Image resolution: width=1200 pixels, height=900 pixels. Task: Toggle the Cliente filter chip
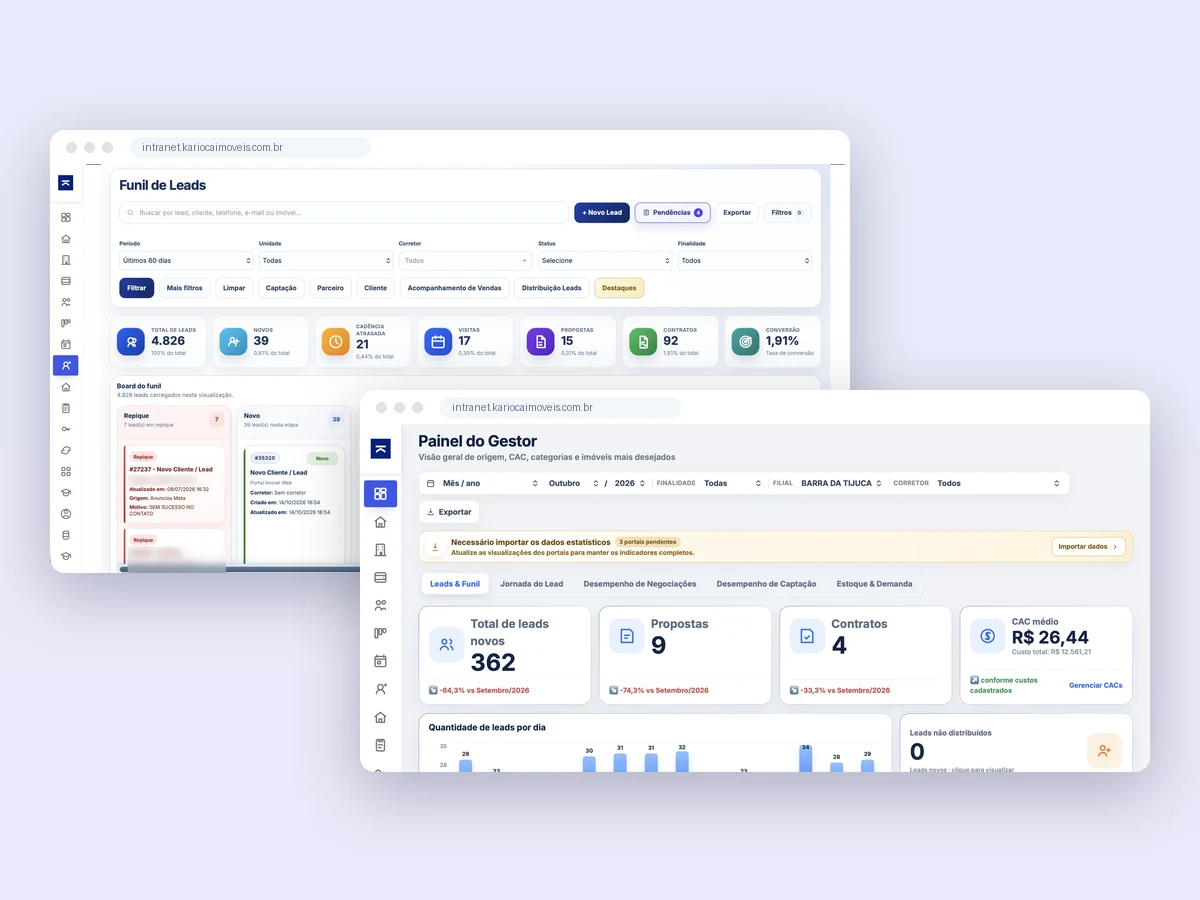tap(375, 288)
